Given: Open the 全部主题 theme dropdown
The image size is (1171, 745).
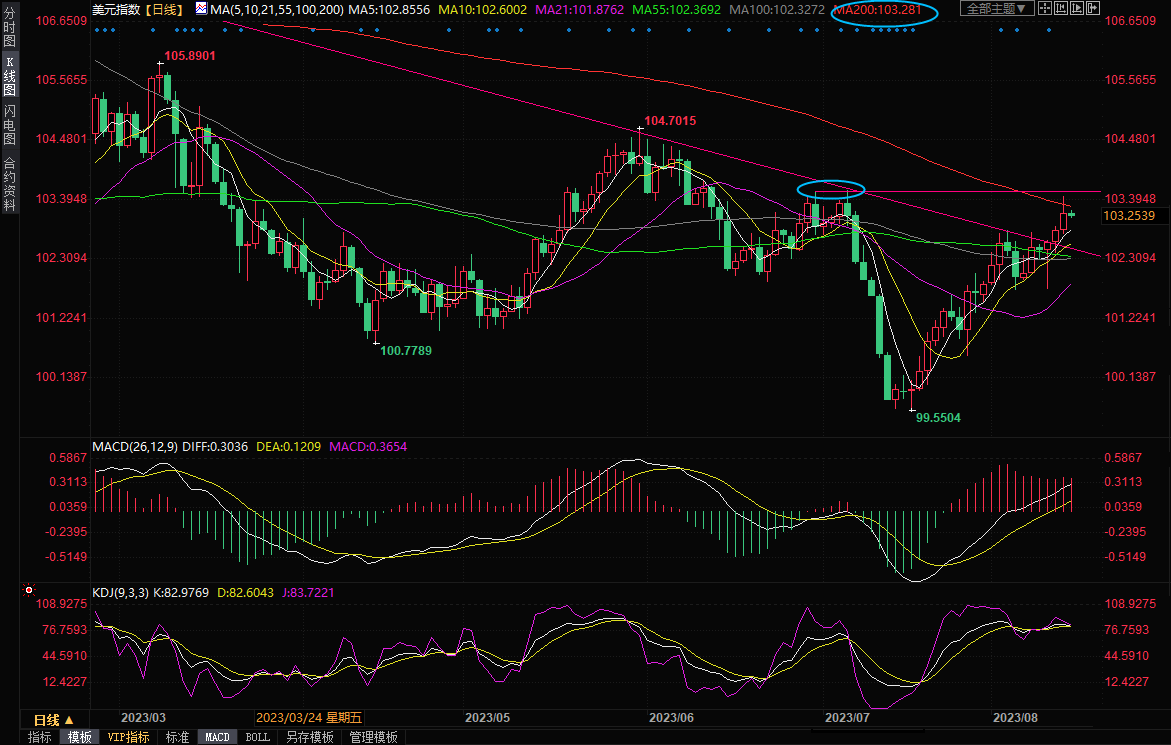Looking at the screenshot, I should [996, 9].
